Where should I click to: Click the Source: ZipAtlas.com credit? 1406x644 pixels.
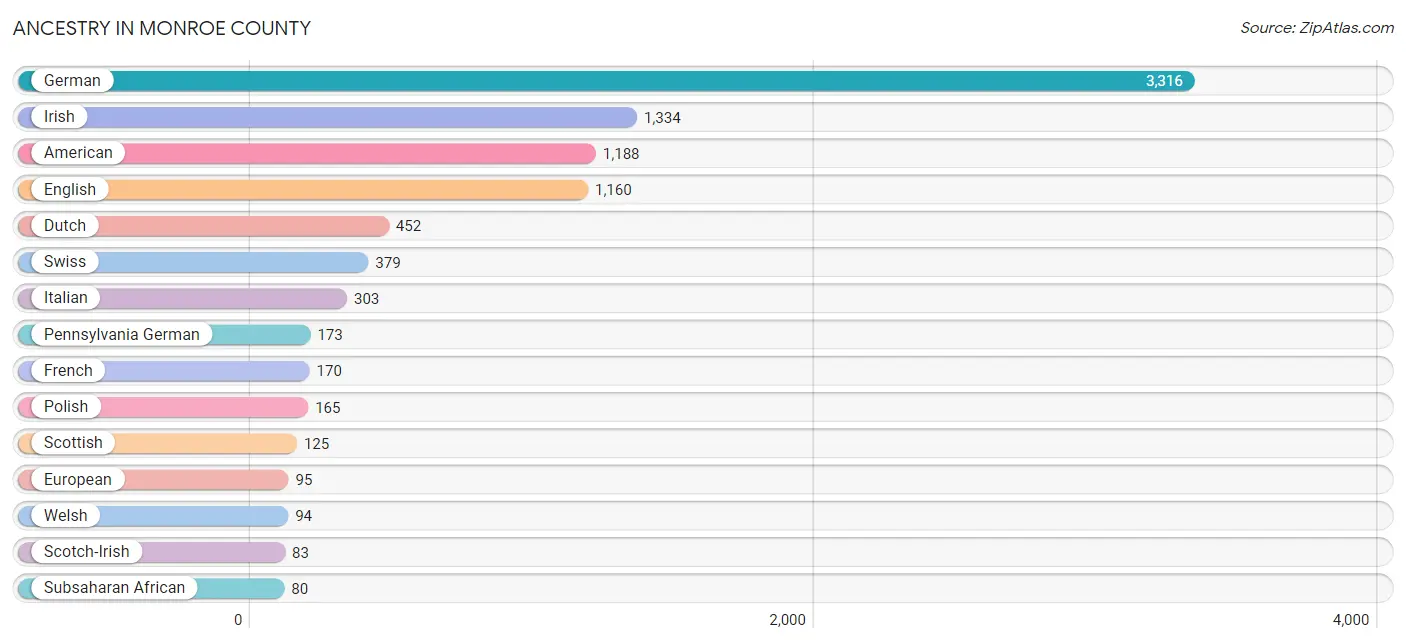pyautogui.click(x=1317, y=28)
